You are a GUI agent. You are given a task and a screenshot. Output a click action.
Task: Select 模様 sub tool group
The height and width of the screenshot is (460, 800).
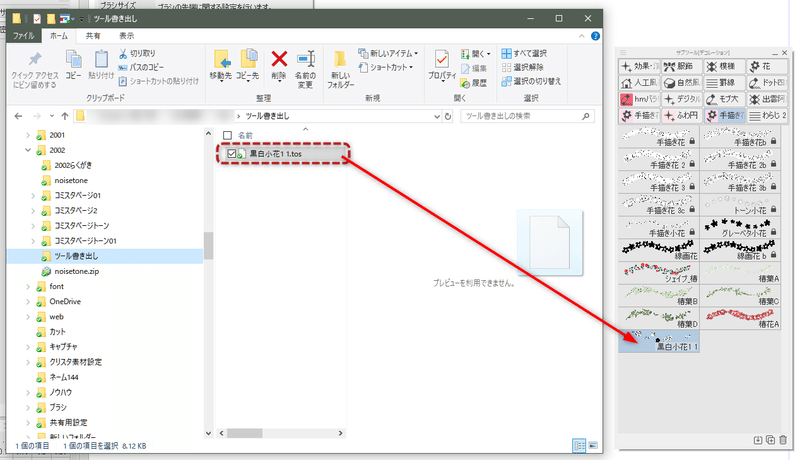tap(724, 66)
